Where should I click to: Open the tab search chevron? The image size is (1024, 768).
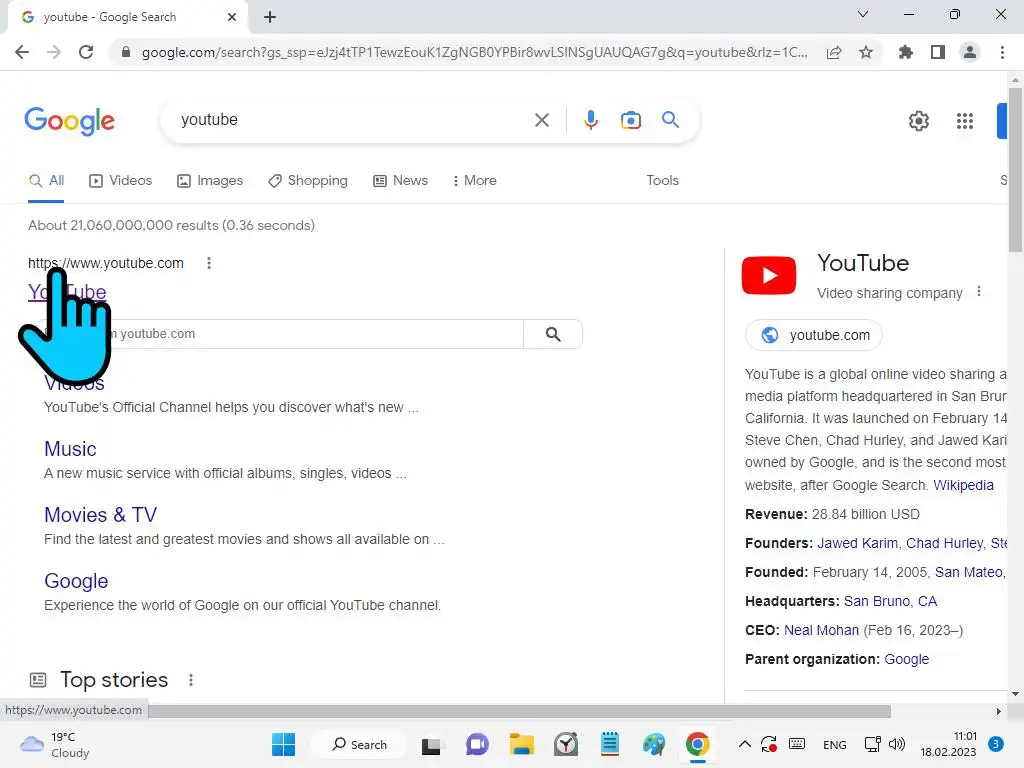pos(863,14)
